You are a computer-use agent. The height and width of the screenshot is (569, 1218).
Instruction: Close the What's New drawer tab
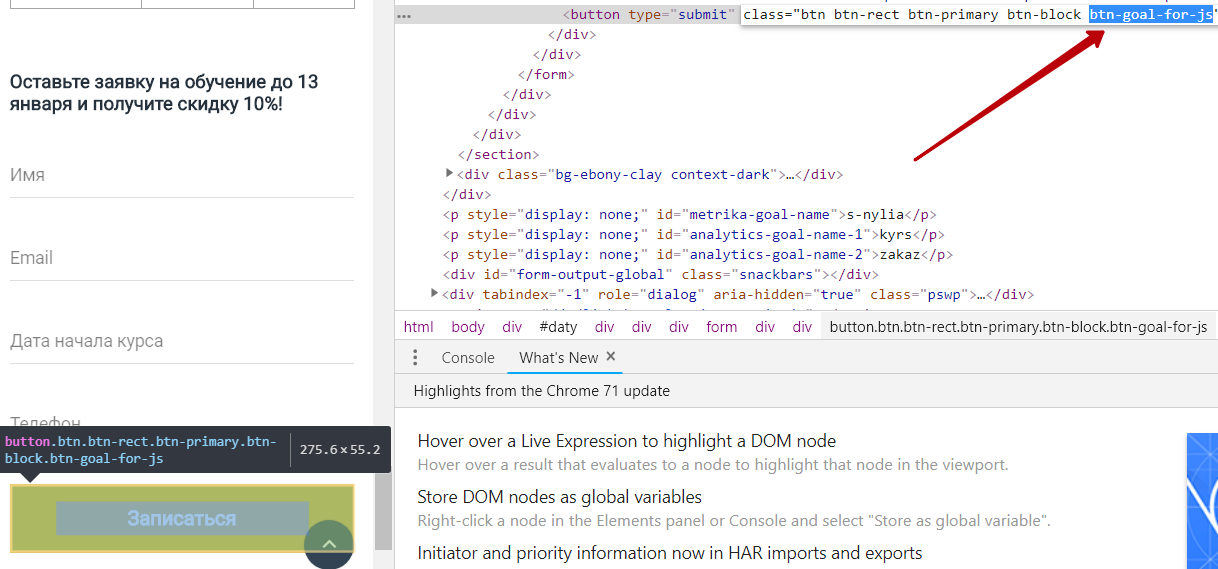click(611, 357)
